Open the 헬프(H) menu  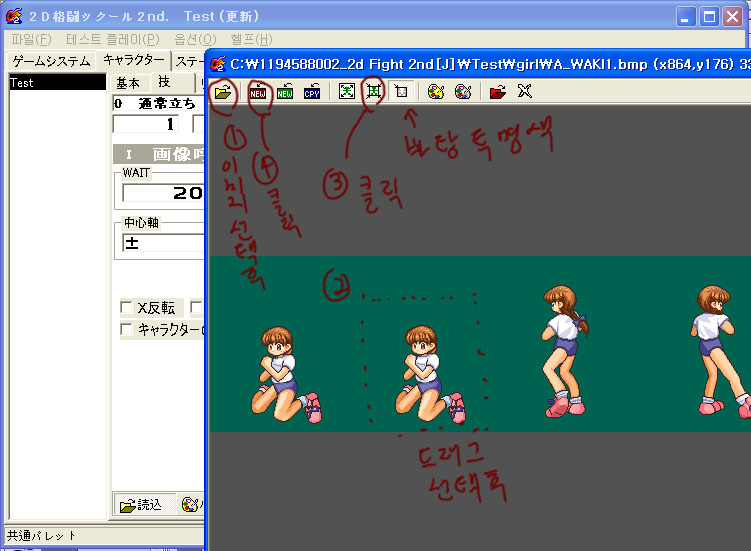251,39
